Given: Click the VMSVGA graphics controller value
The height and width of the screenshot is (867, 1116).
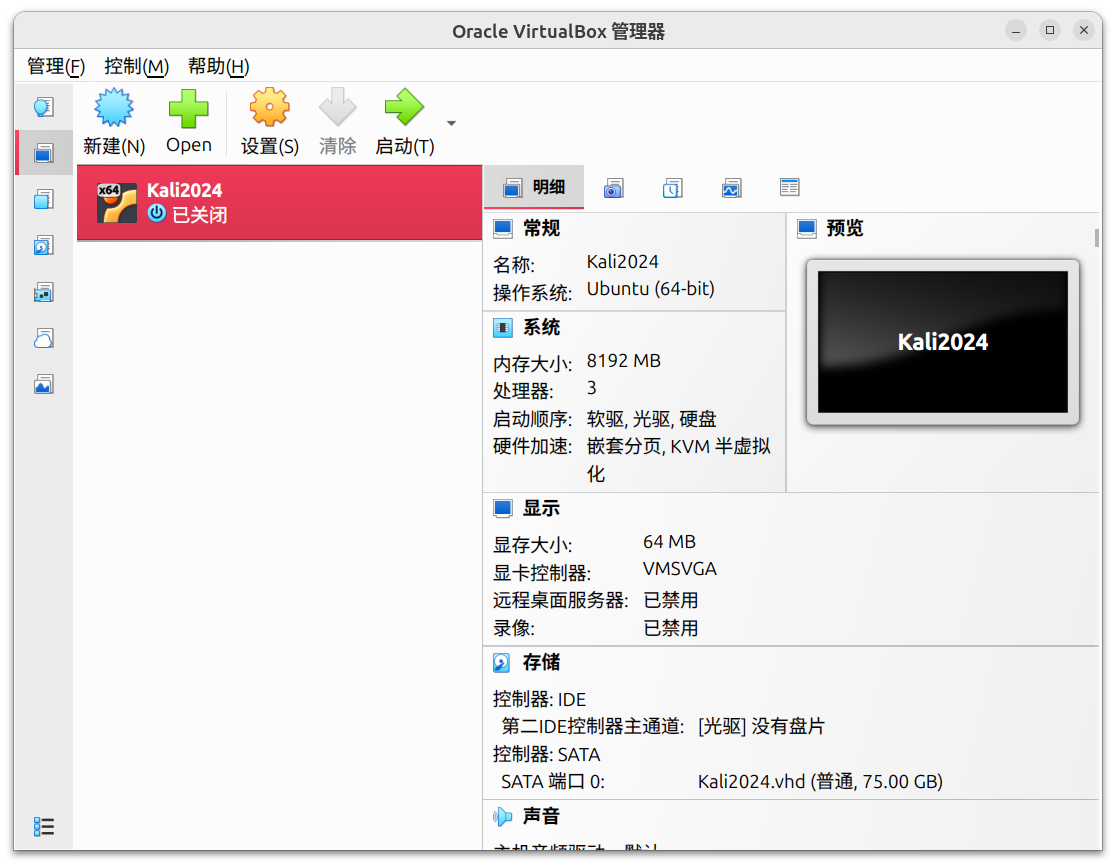Looking at the screenshot, I should tap(680, 569).
